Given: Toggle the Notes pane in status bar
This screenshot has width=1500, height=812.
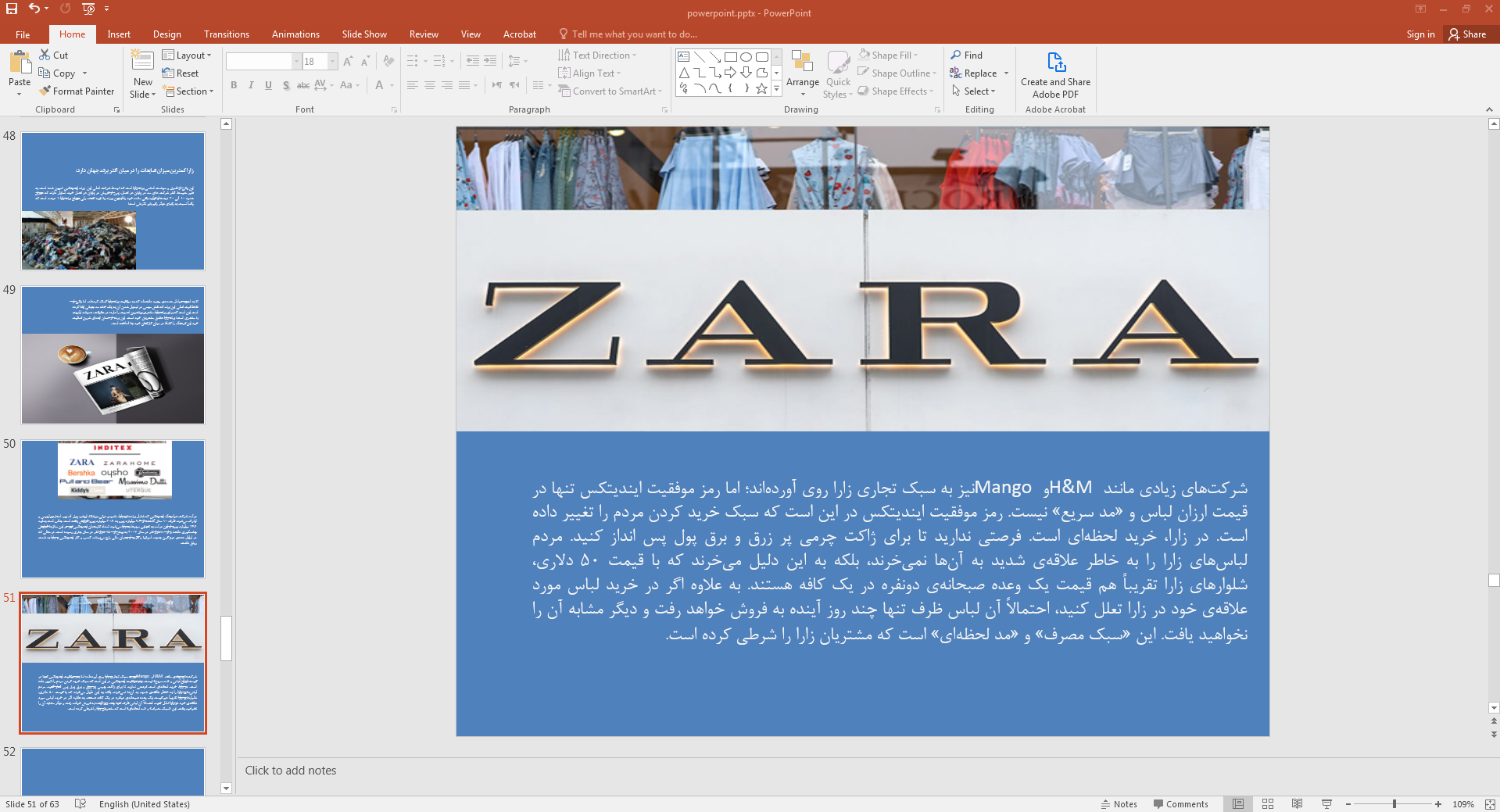Looking at the screenshot, I should point(1119,804).
